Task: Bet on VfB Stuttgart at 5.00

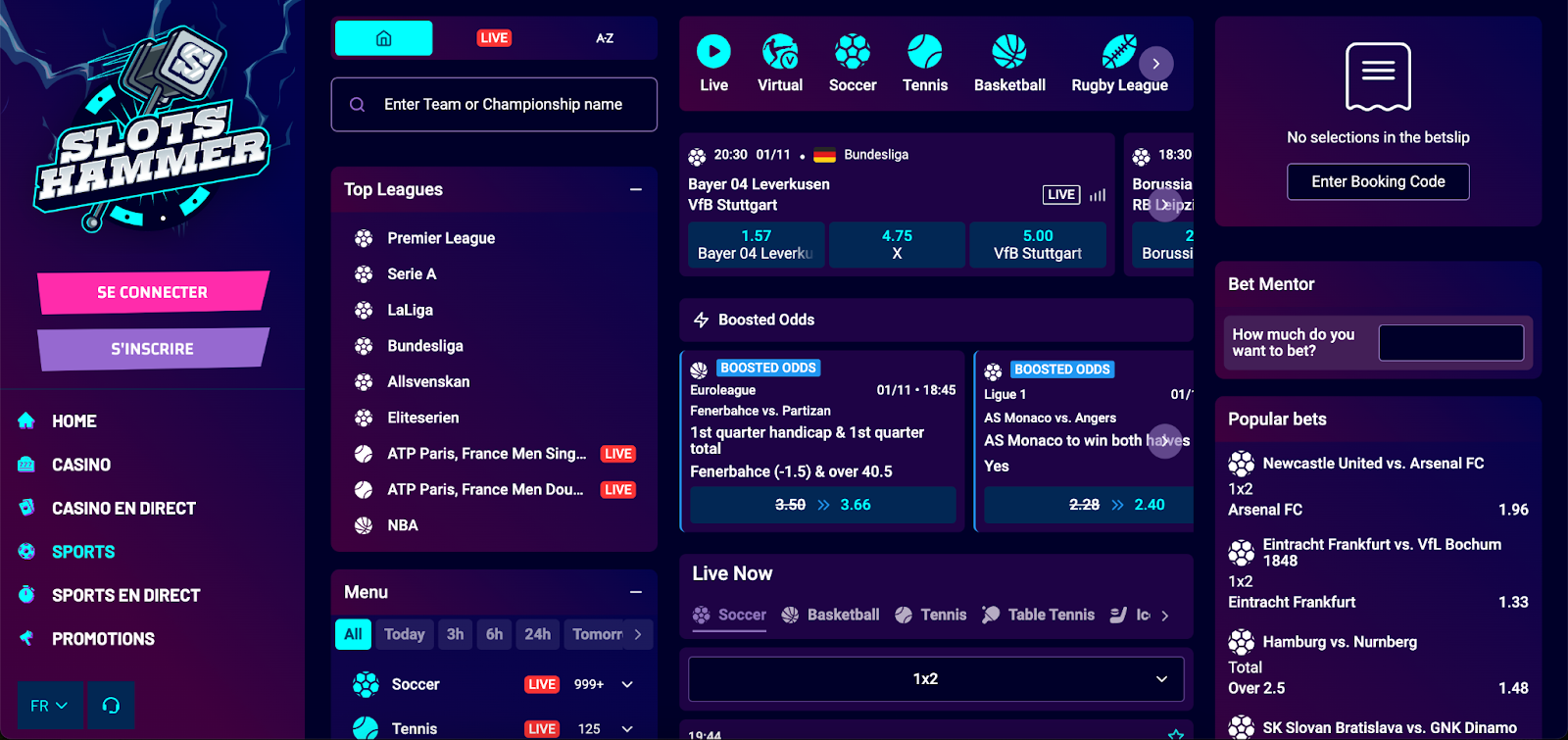Action: (1038, 244)
